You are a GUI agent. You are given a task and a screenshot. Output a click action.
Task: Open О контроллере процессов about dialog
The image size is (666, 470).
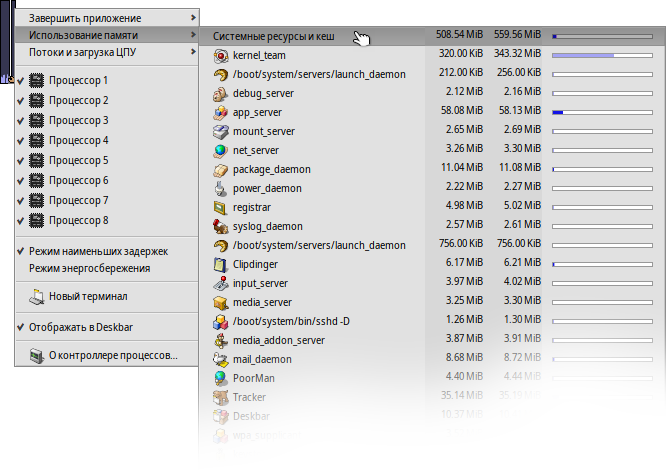107,355
